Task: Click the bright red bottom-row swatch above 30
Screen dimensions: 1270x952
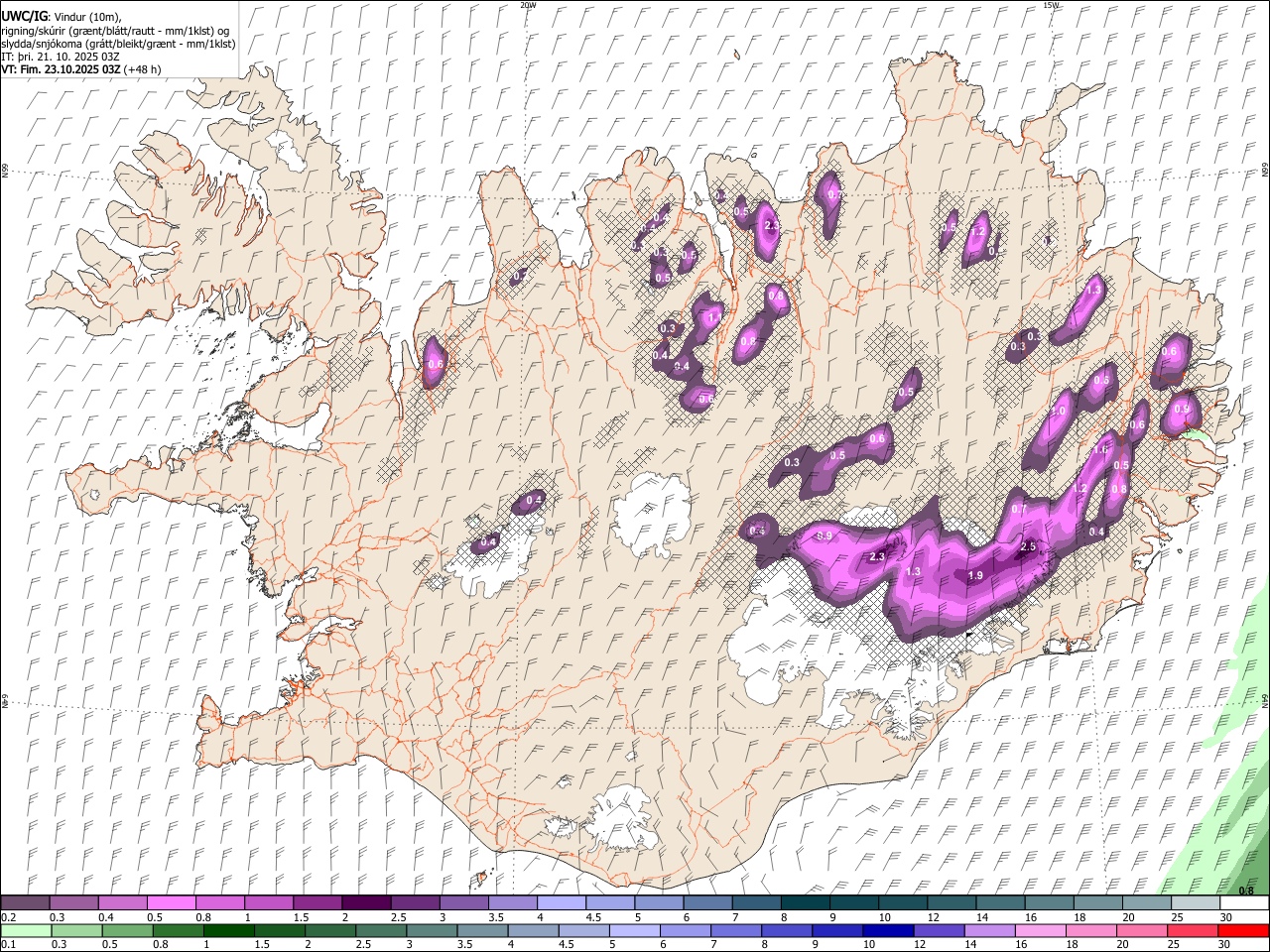Action: click(1242, 931)
